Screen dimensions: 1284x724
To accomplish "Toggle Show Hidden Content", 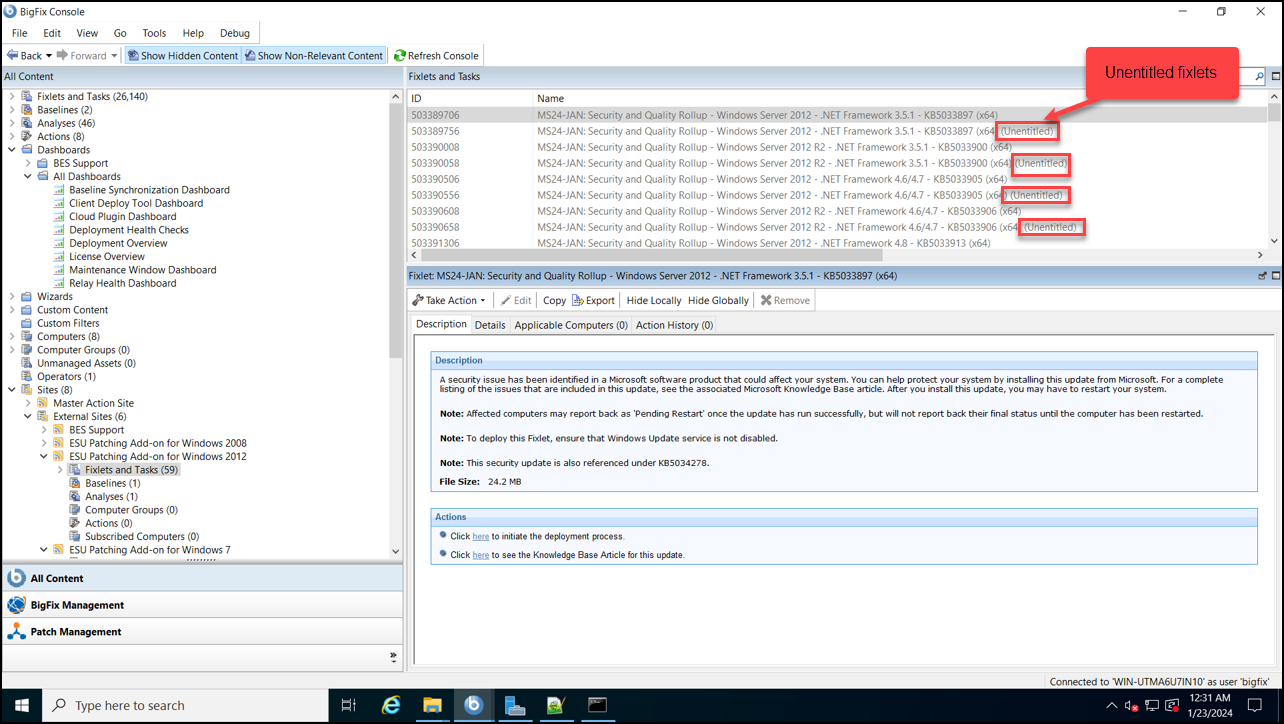I will pyautogui.click(x=183, y=56).
